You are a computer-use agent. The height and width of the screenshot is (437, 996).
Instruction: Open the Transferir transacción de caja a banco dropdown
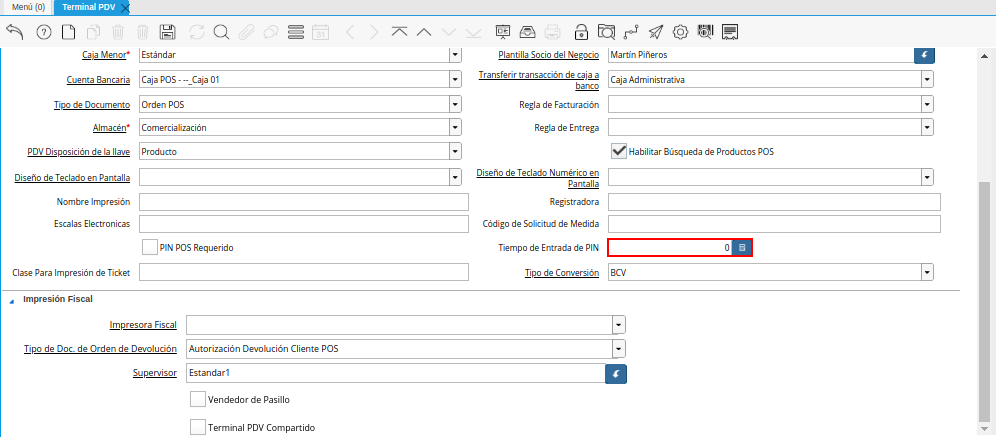pos(928,79)
